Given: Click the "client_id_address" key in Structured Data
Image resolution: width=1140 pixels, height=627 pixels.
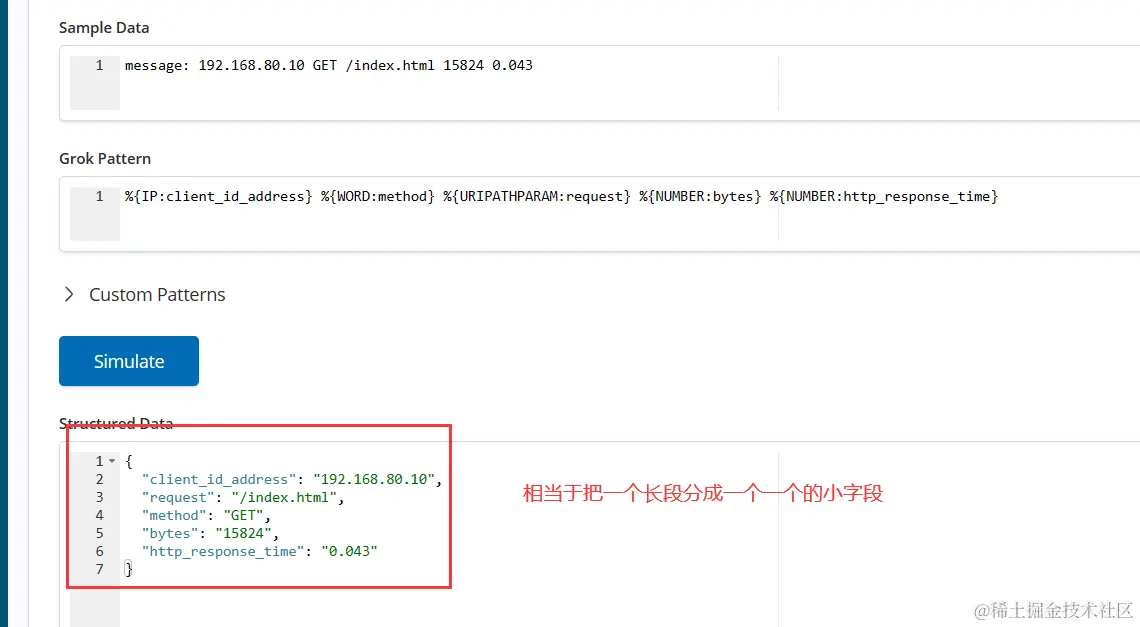Looking at the screenshot, I should tap(219, 479).
